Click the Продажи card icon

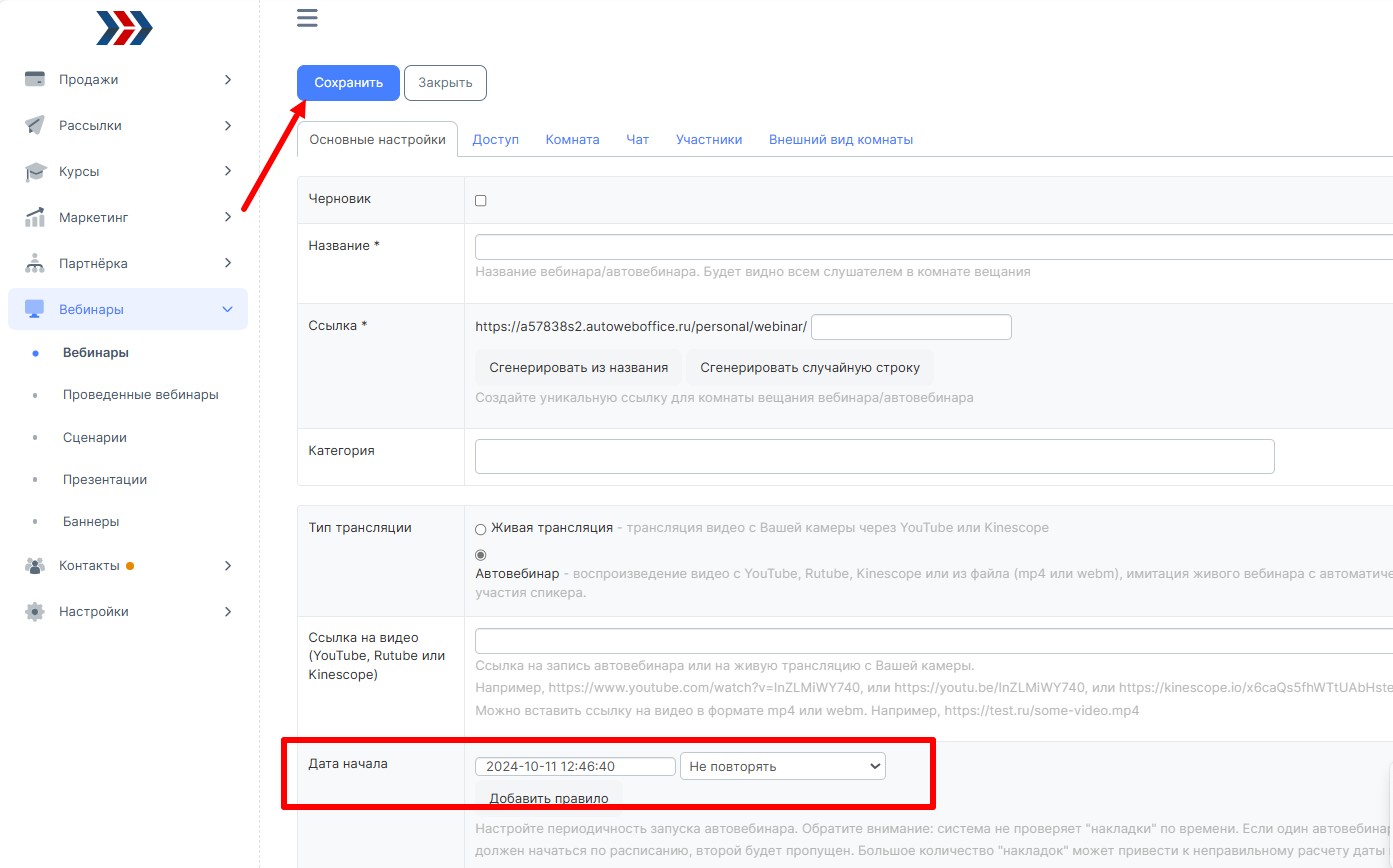pyautogui.click(x=35, y=79)
